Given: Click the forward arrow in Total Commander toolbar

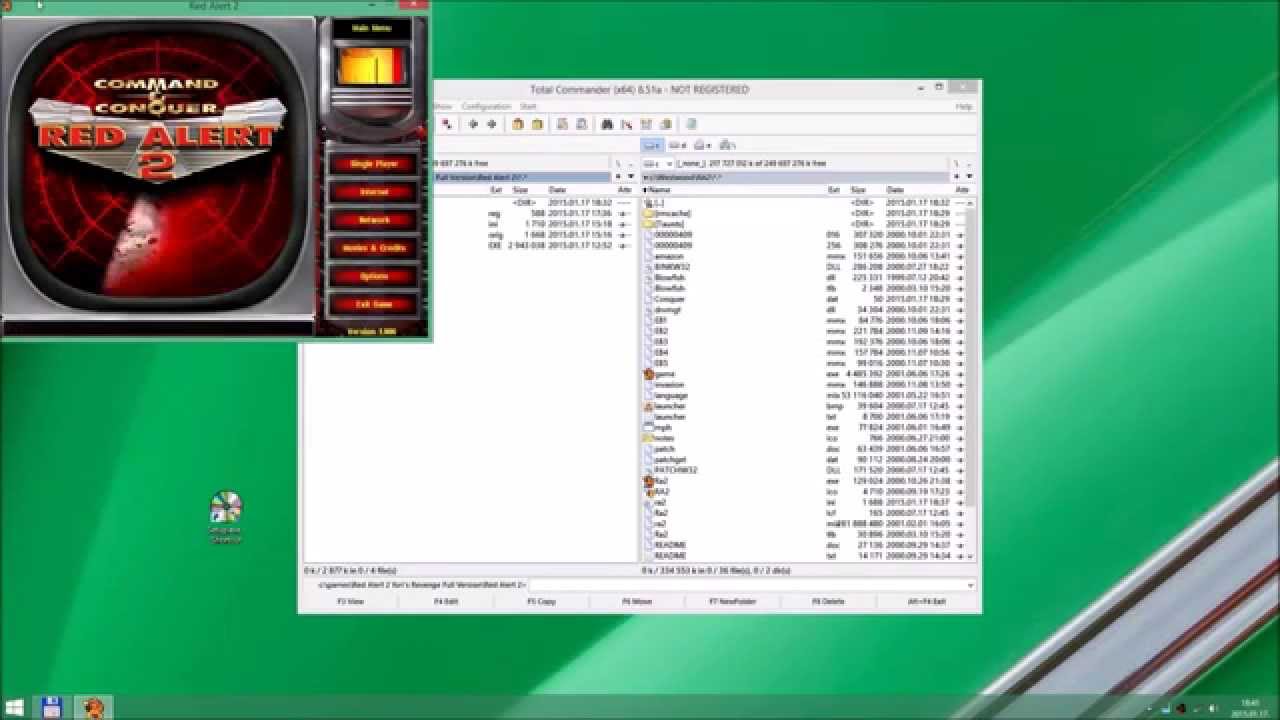Looking at the screenshot, I should [491, 124].
